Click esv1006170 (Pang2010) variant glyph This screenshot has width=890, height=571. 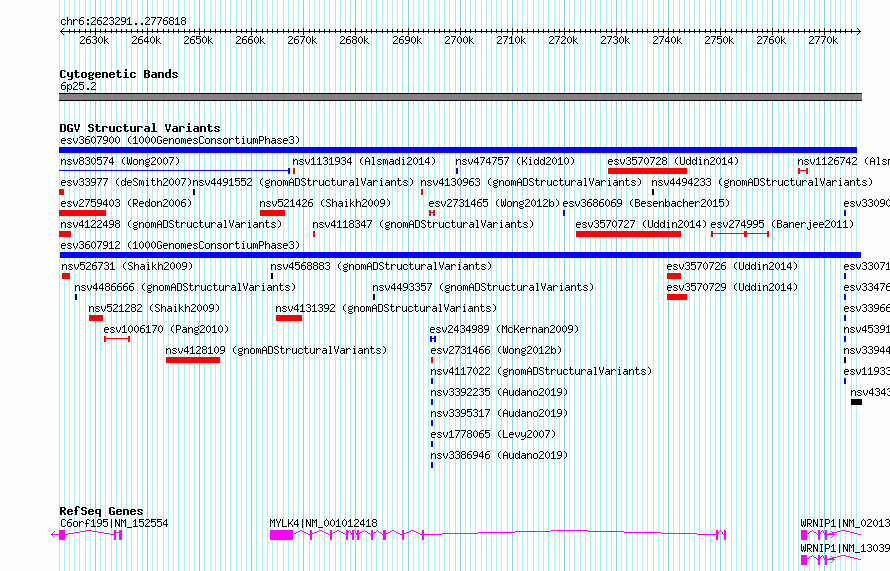117,339
